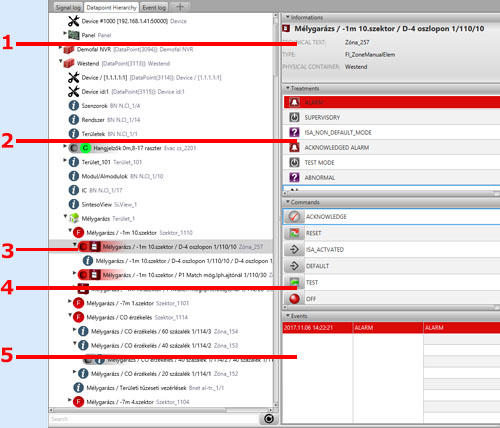Click the Panel circuit board icon
This screenshot has width=500, height=428.
point(73,35)
